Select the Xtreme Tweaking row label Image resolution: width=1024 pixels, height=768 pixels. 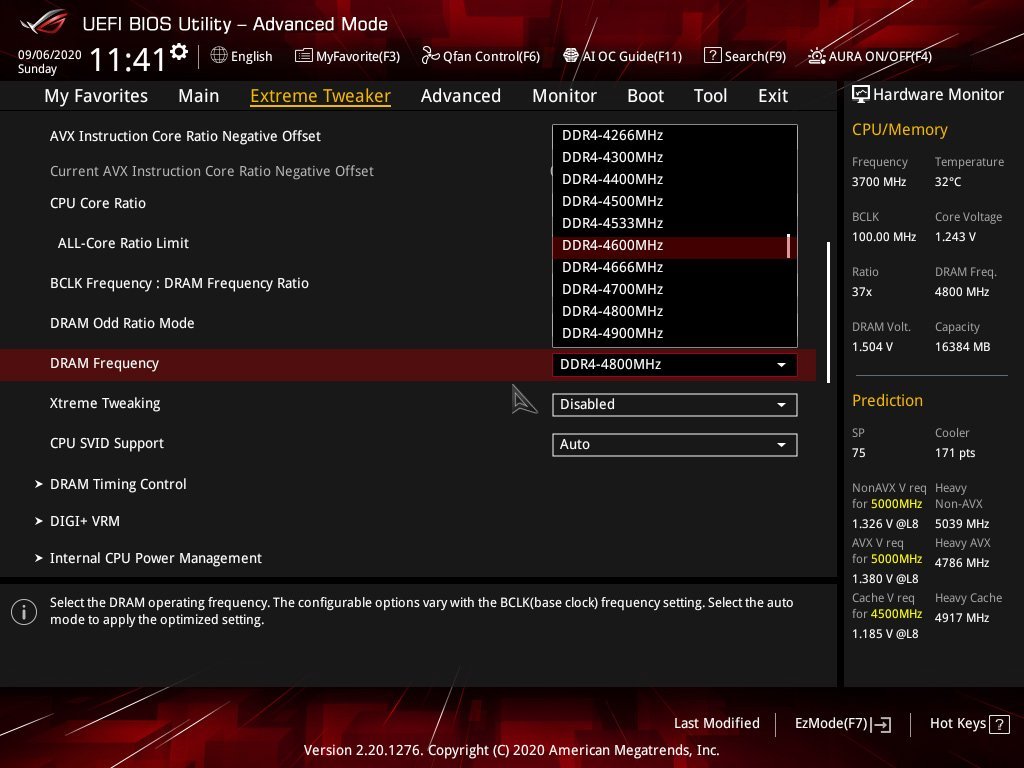click(x=105, y=404)
